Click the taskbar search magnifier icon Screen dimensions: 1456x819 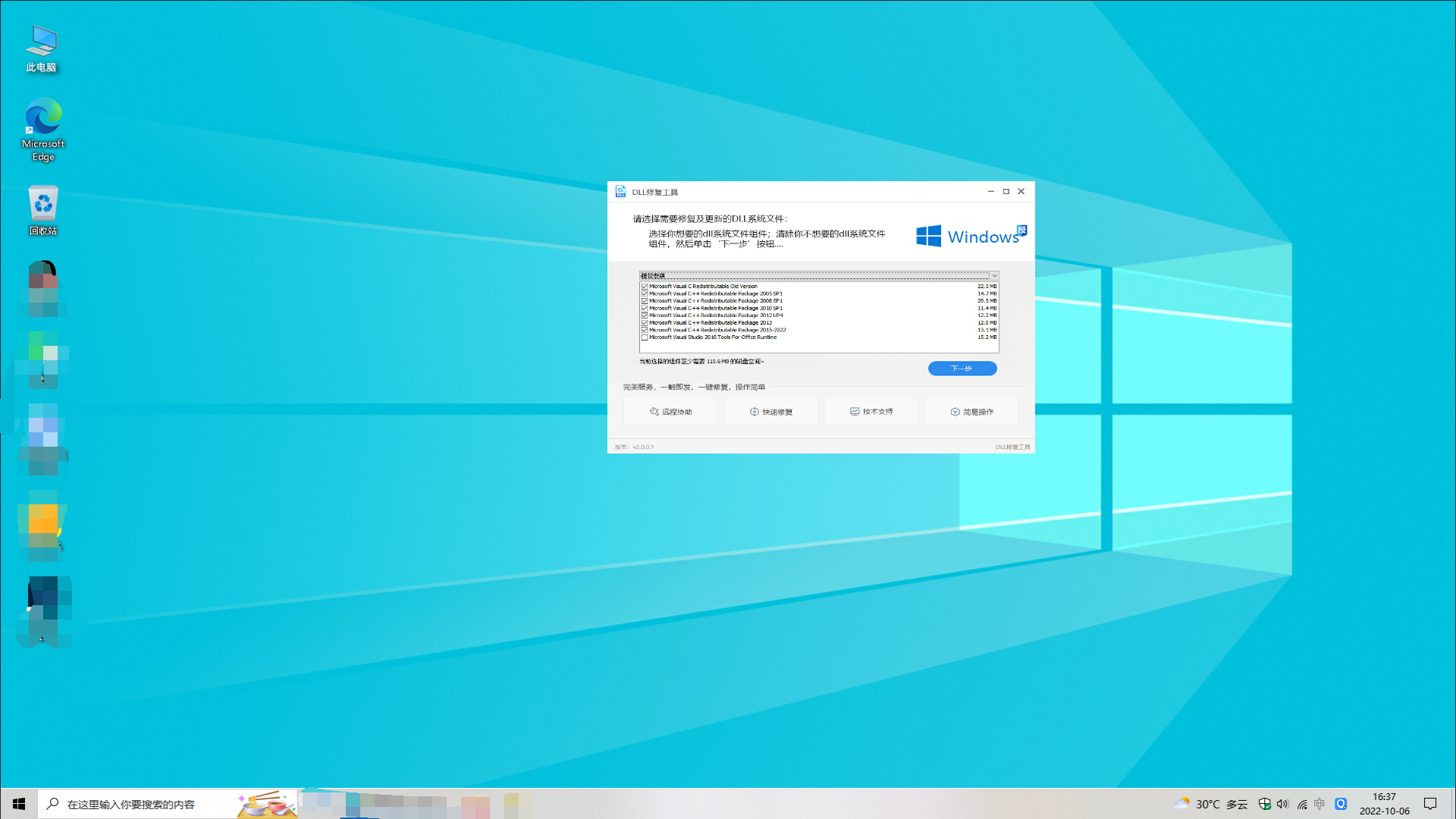[x=52, y=804]
